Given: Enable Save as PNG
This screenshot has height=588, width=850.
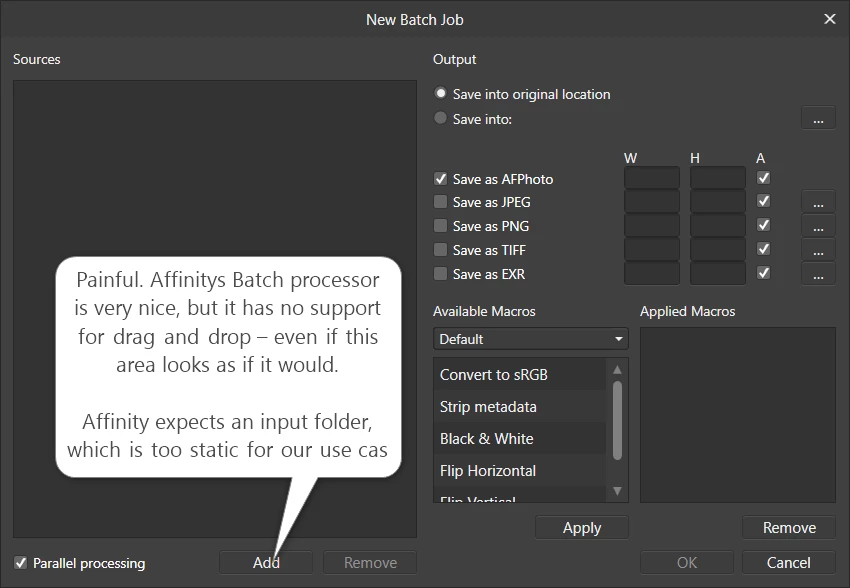Looking at the screenshot, I should coord(441,225).
